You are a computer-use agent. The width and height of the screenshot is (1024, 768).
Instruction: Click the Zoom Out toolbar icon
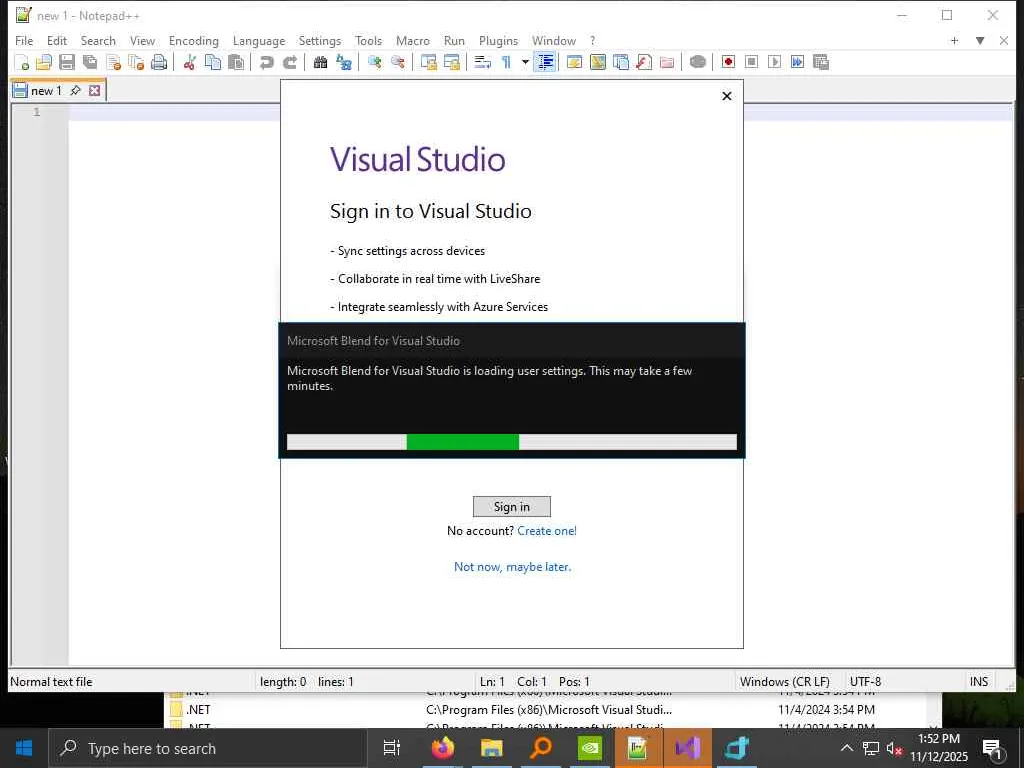point(397,62)
